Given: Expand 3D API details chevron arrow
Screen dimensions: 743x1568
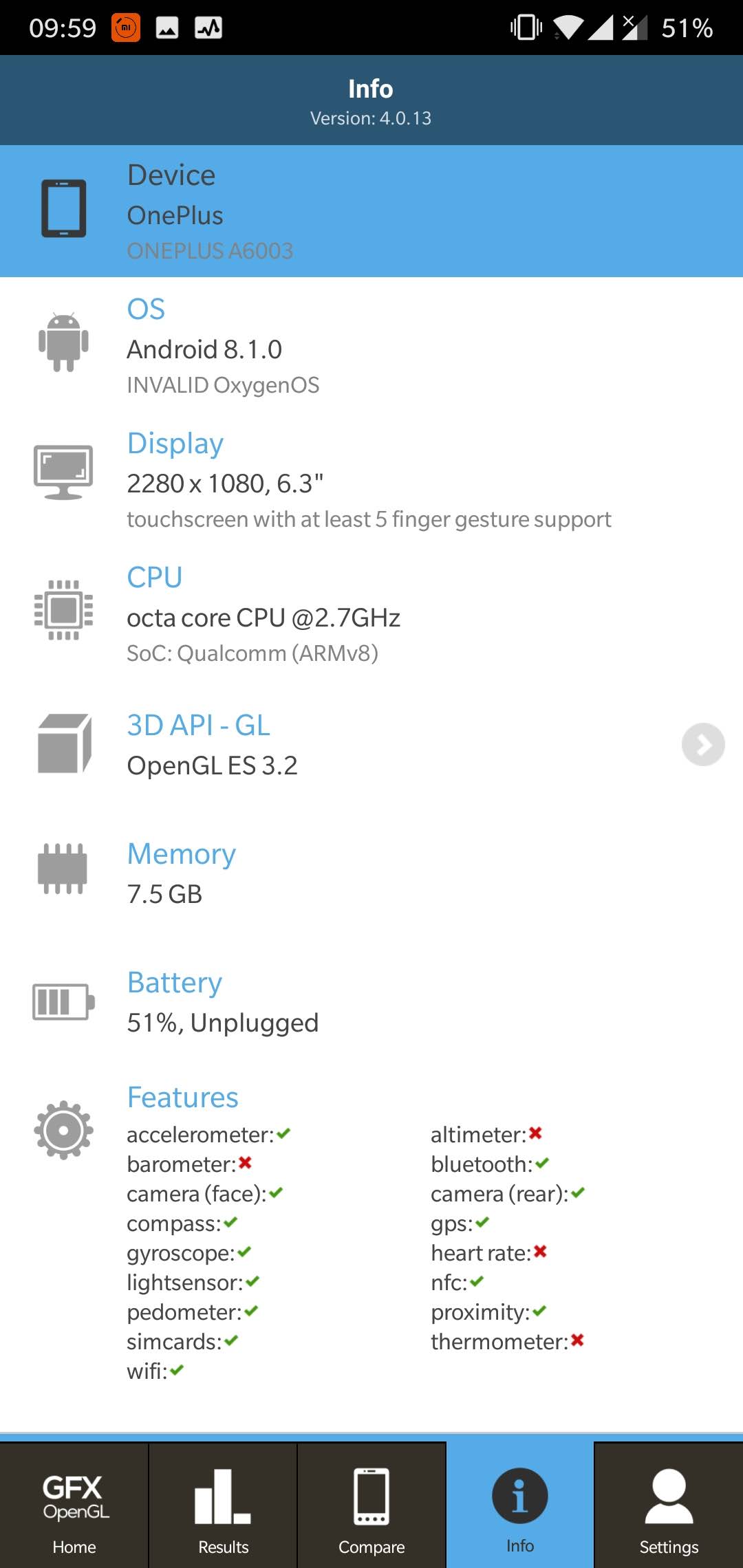Looking at the screenshot, I should [702, 744].
